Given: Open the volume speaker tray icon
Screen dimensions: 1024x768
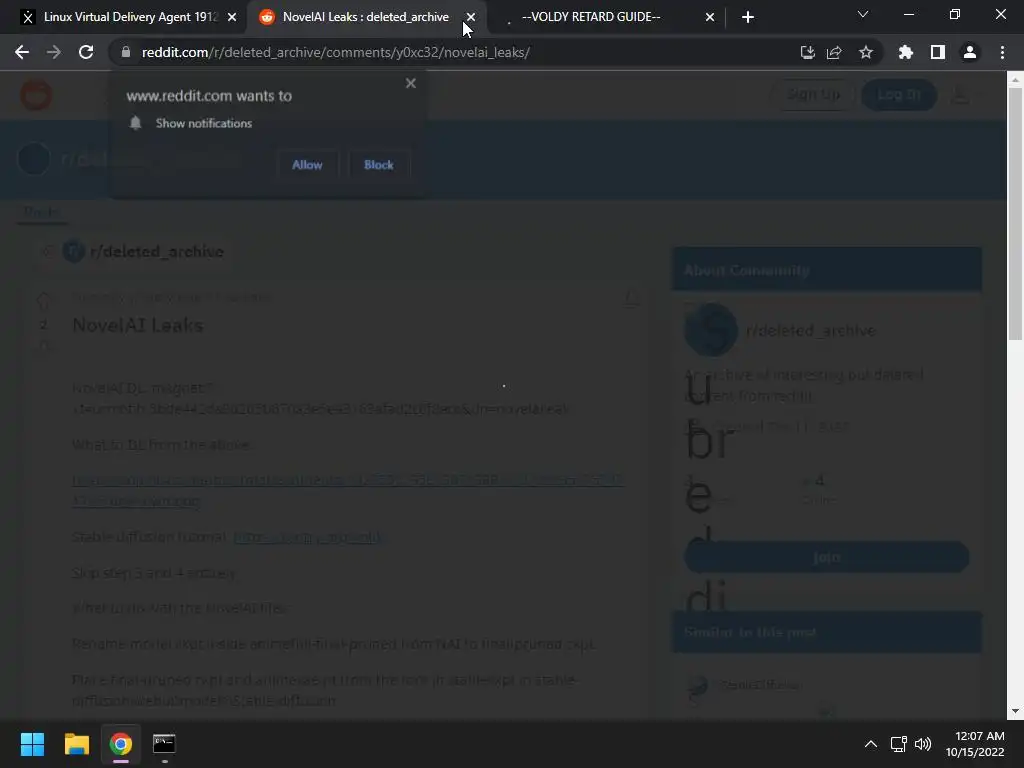Looking at the screenshot, I should click(923, 744).
